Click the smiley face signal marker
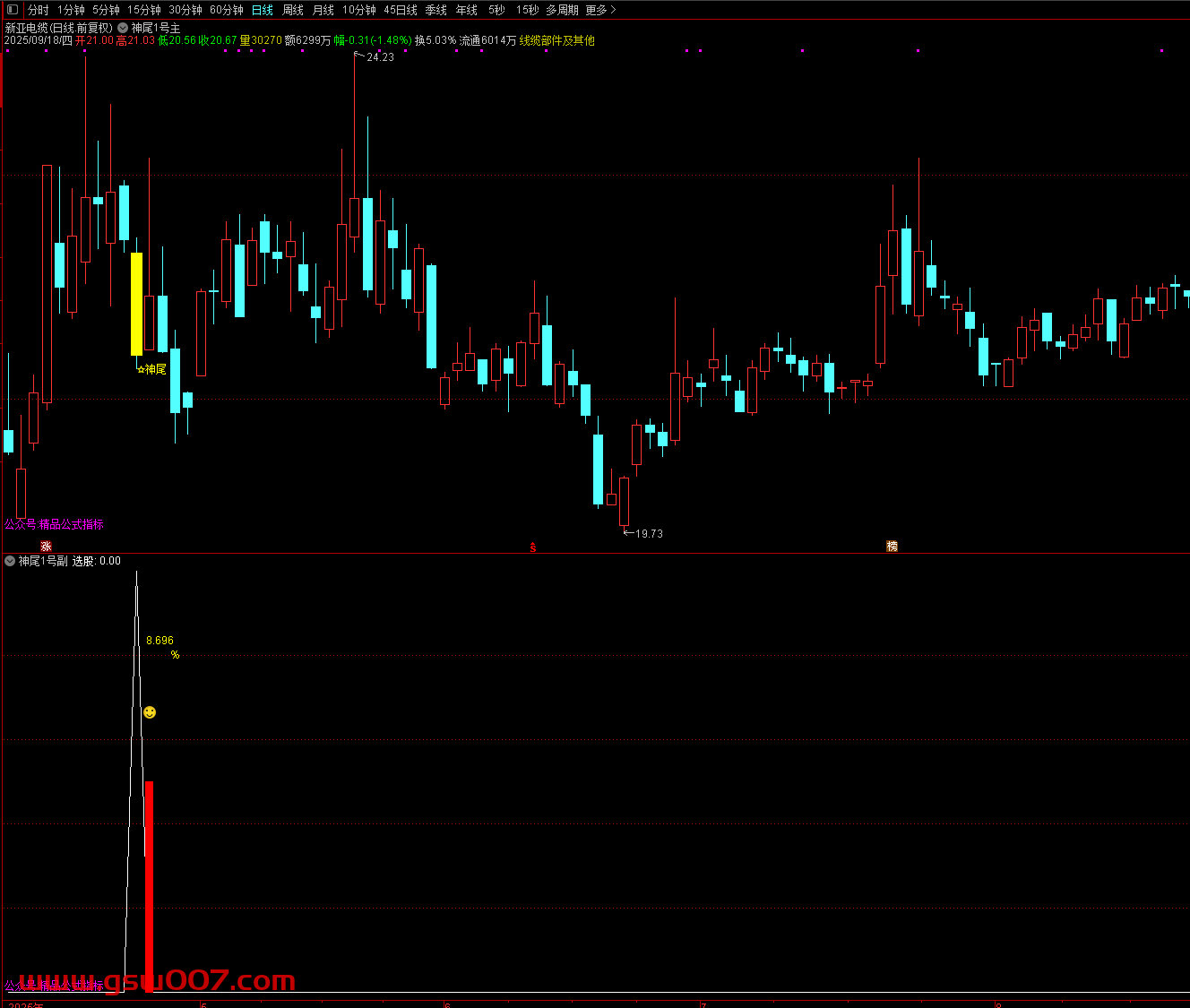The width and height of the screenshot is (1190, 1008). coord(150,712)
